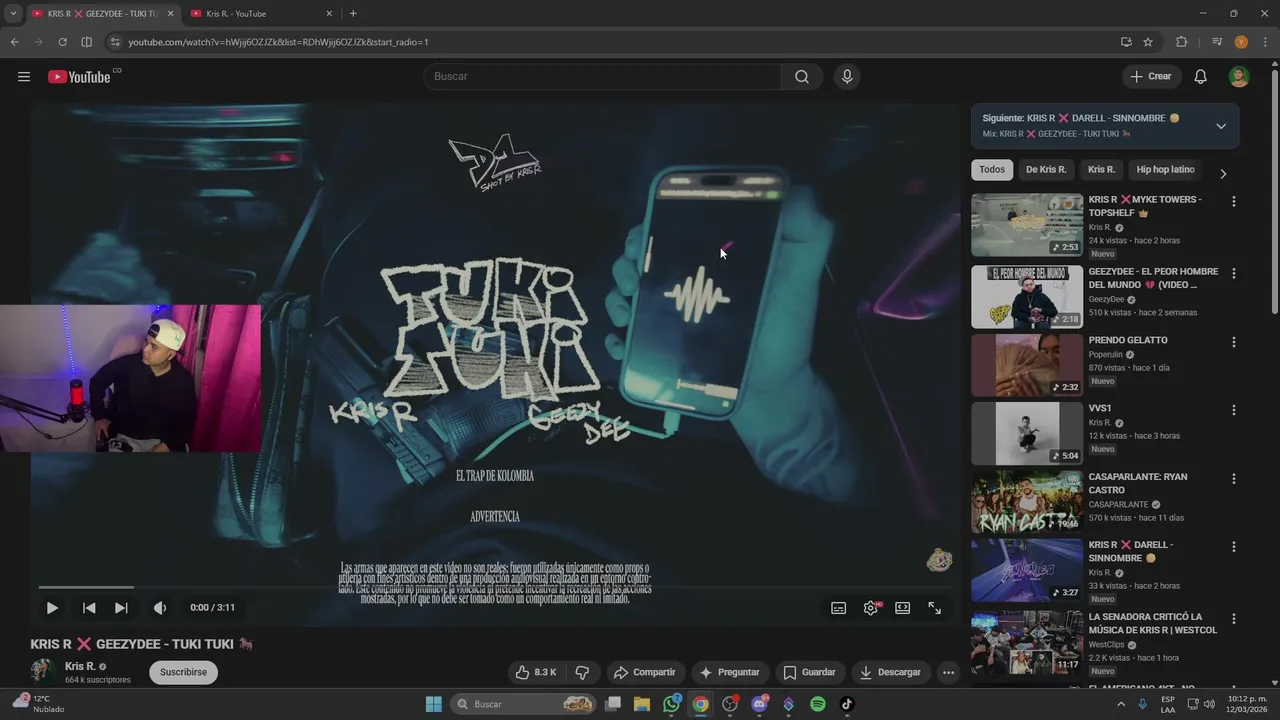Open options for KRIS R MYKE TOWERS TOPSHELF
1280x720 pixels.
point(1233,201)
